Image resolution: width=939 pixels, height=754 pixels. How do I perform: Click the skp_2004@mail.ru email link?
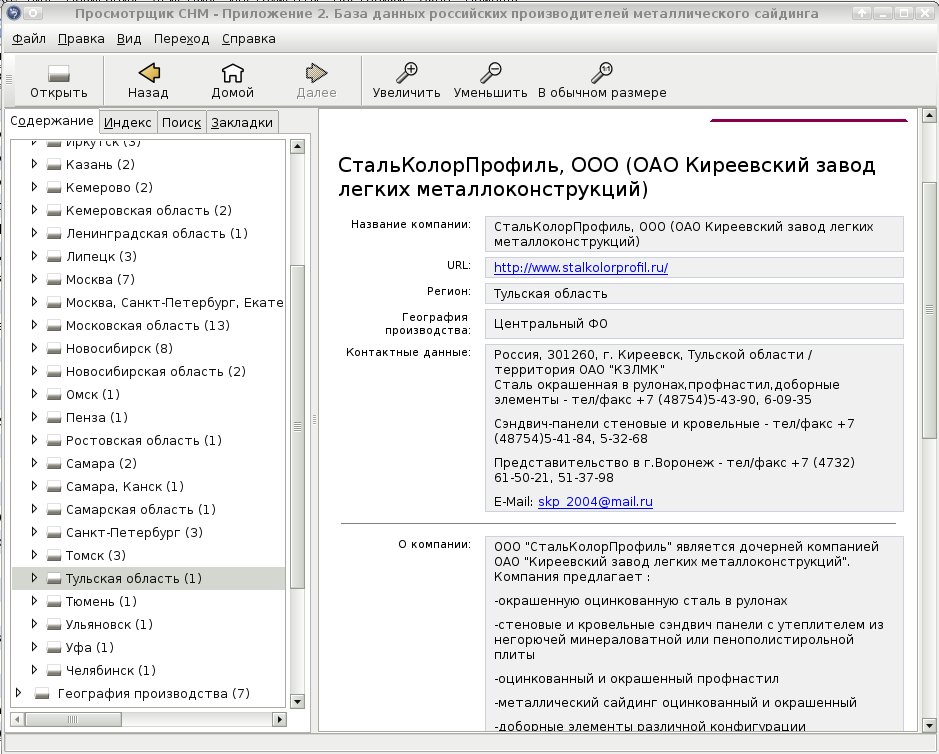coord(595,502)
